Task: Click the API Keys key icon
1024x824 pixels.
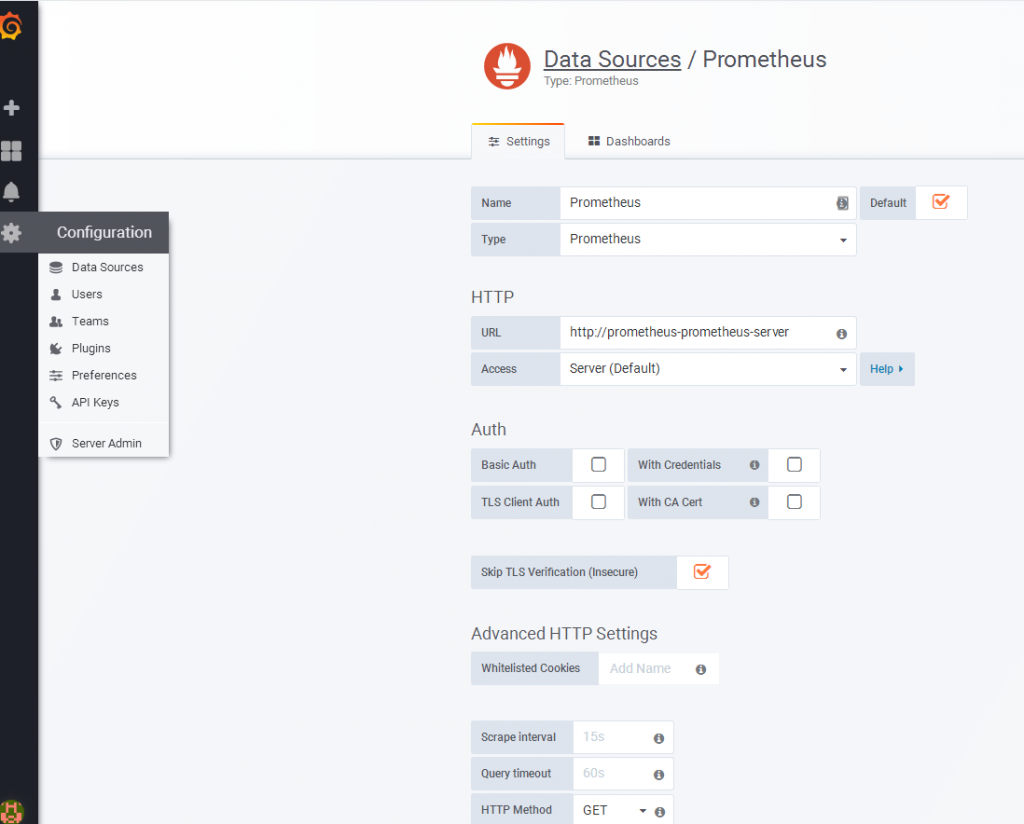Action: point(56,402)
